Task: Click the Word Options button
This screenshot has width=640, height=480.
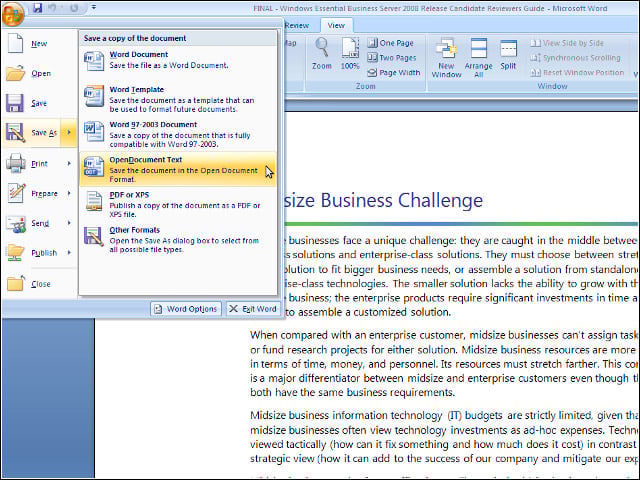Action: [x=186, y=309]
